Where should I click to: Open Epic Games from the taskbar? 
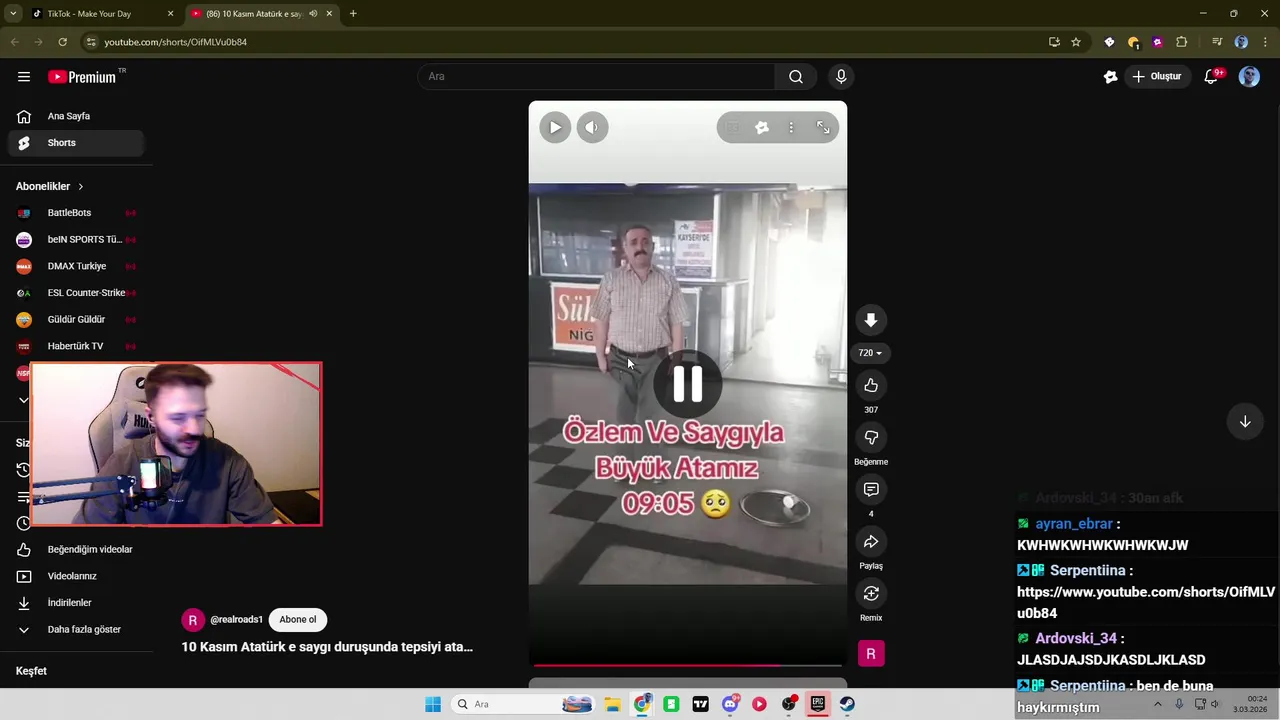(x=818, y=704)
